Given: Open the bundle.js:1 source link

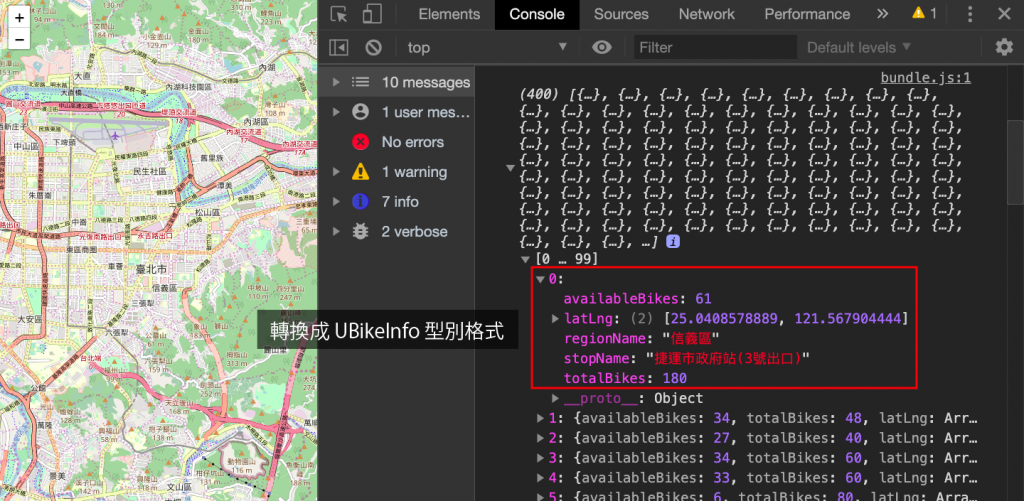Looking at the screenshot, I should point(925,78).
